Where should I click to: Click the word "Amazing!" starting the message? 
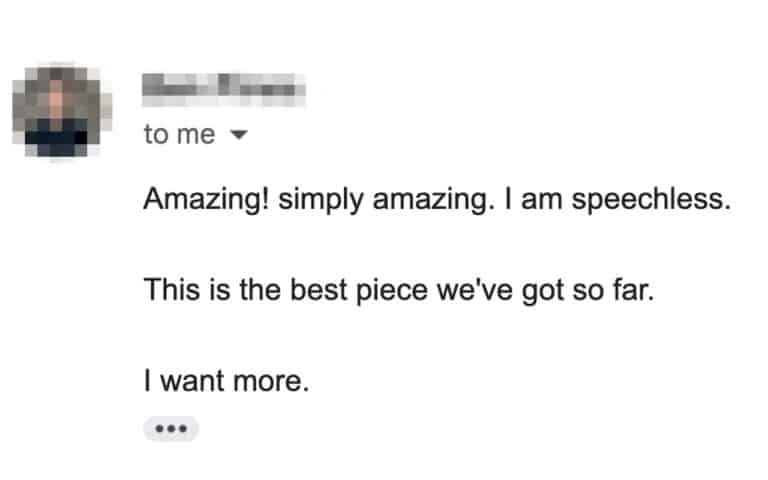click(206, 198)
